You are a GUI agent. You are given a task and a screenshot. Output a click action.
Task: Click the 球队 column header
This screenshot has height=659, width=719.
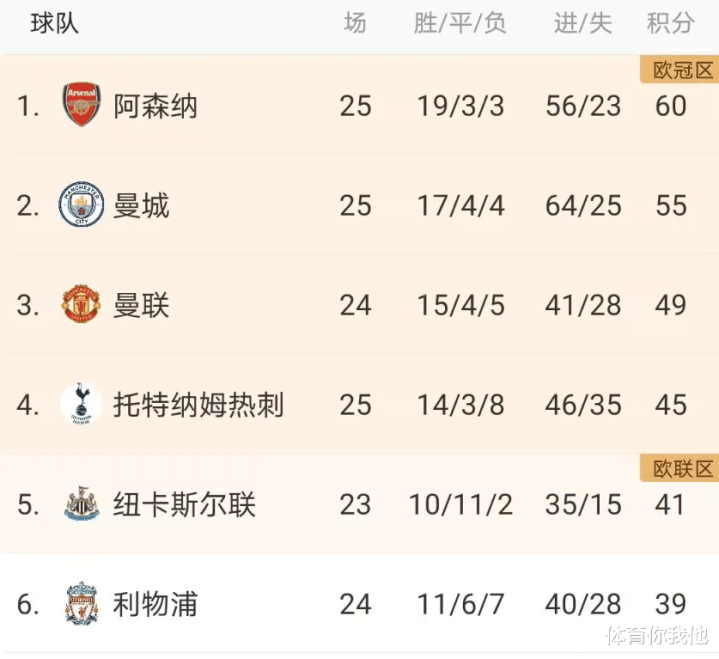pyautogui.click(x=54, y=24)
